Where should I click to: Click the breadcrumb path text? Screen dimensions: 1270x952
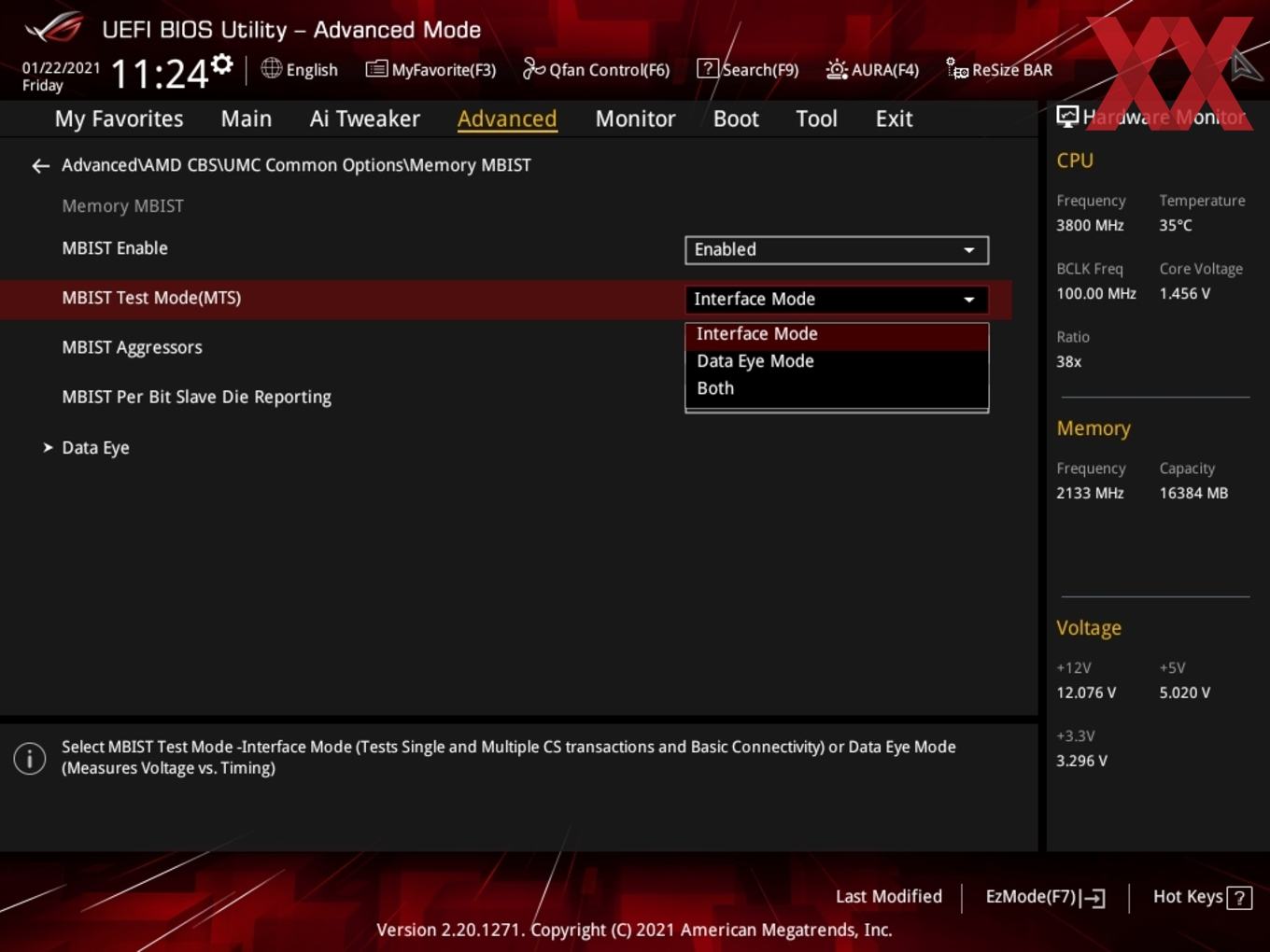pos(296,165)
